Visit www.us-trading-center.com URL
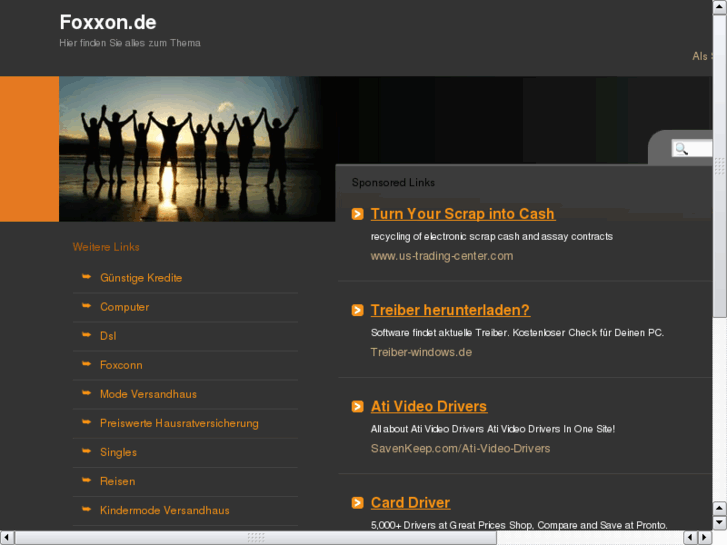The height and width of the screenshot is (545, 727). pos(442,256)
